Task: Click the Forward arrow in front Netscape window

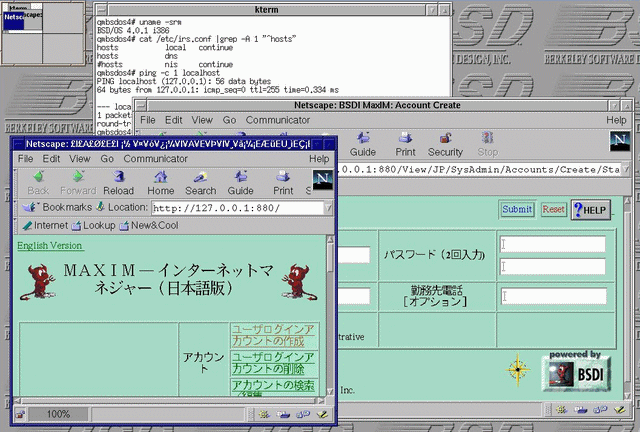Action: [x=78, y=182]
